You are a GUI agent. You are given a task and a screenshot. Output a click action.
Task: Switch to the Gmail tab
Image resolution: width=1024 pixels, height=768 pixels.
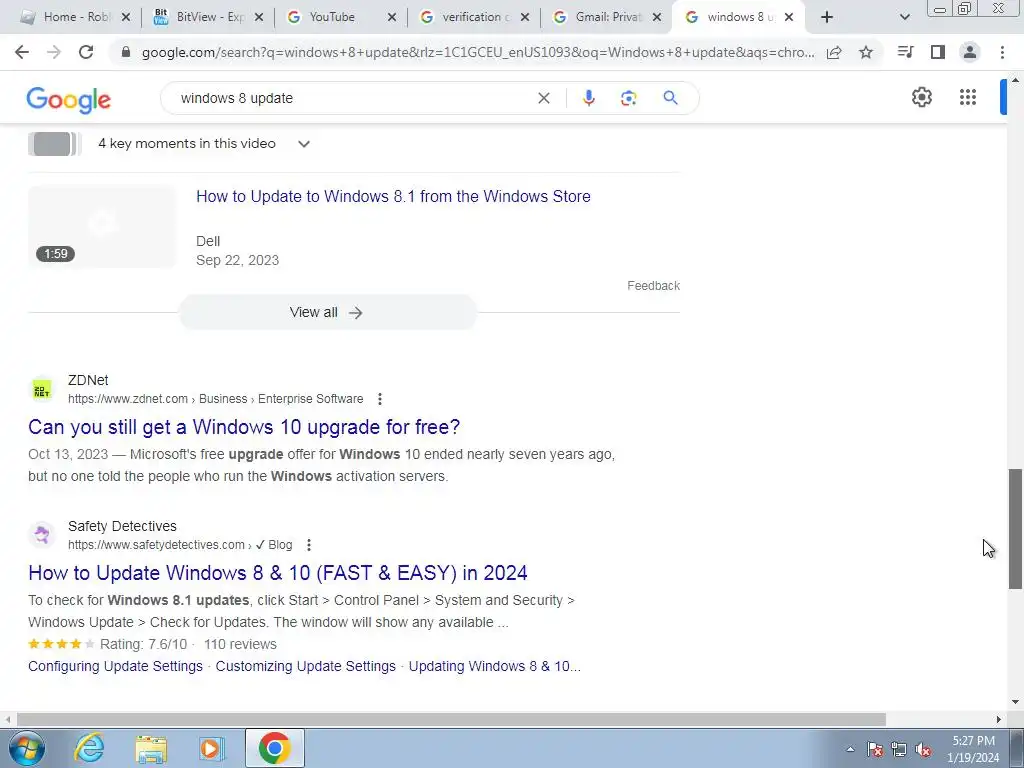coord(607,17)
